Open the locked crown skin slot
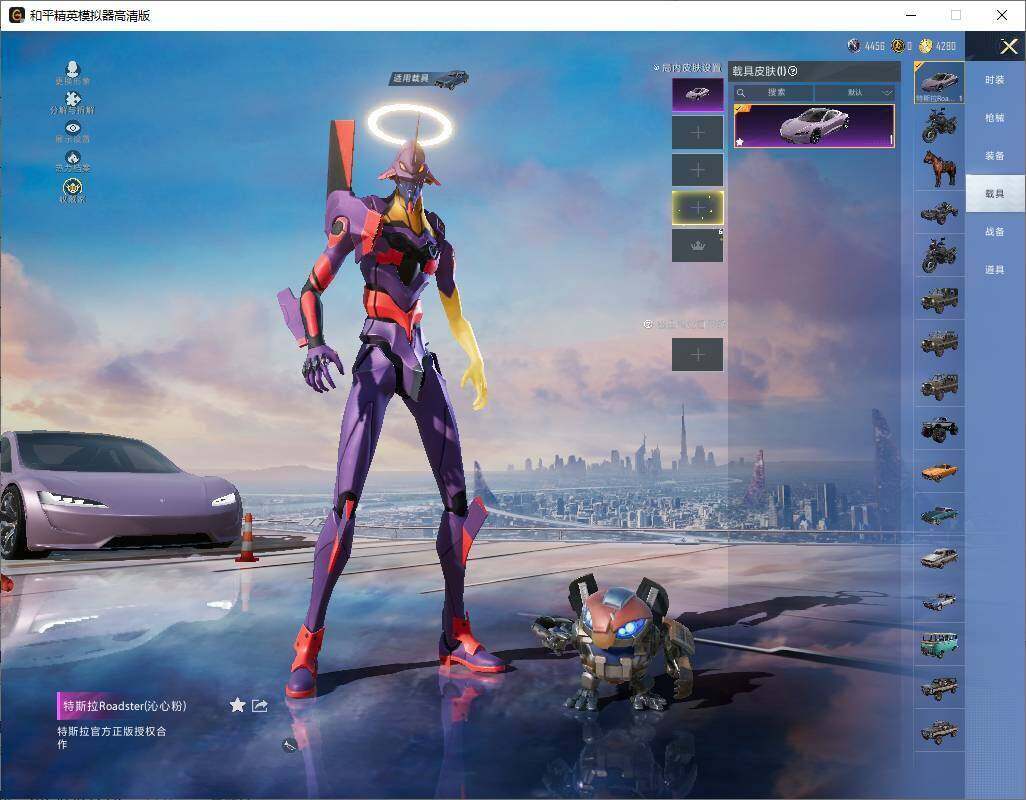 tap(698, 246)
